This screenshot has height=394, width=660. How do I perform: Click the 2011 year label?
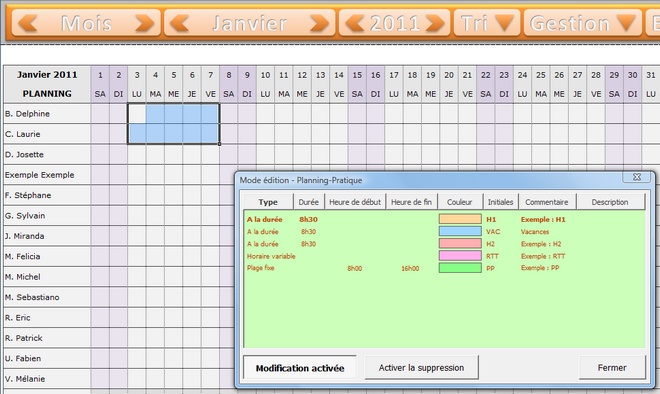[x=395, y=23]
